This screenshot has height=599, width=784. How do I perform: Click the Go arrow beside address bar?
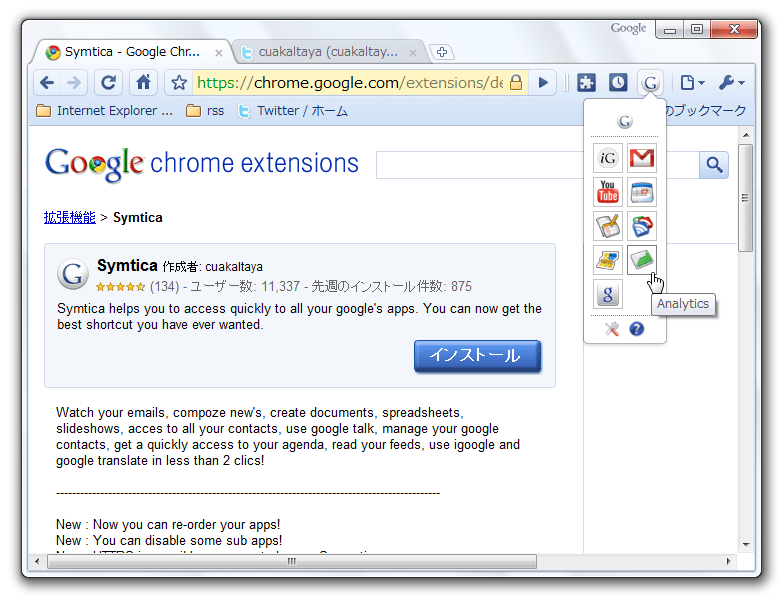543,82
